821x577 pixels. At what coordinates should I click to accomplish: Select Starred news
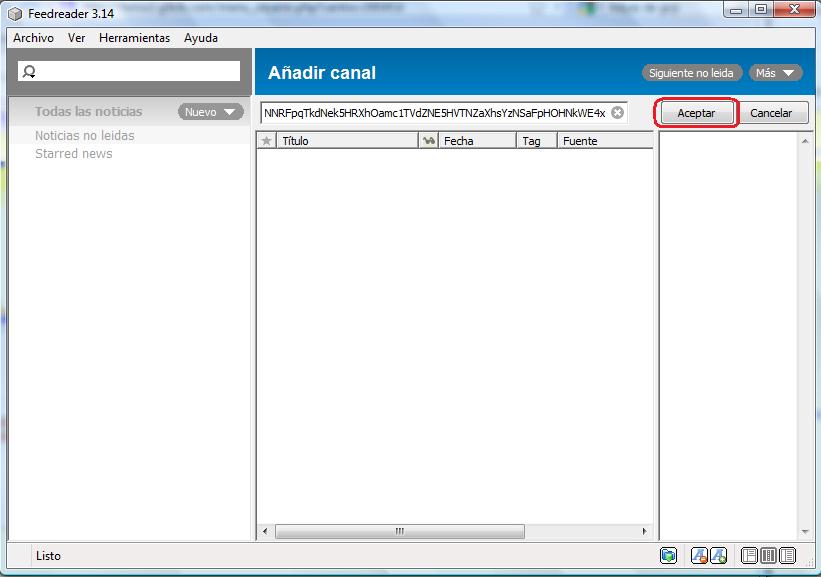[x=74, y=153]
